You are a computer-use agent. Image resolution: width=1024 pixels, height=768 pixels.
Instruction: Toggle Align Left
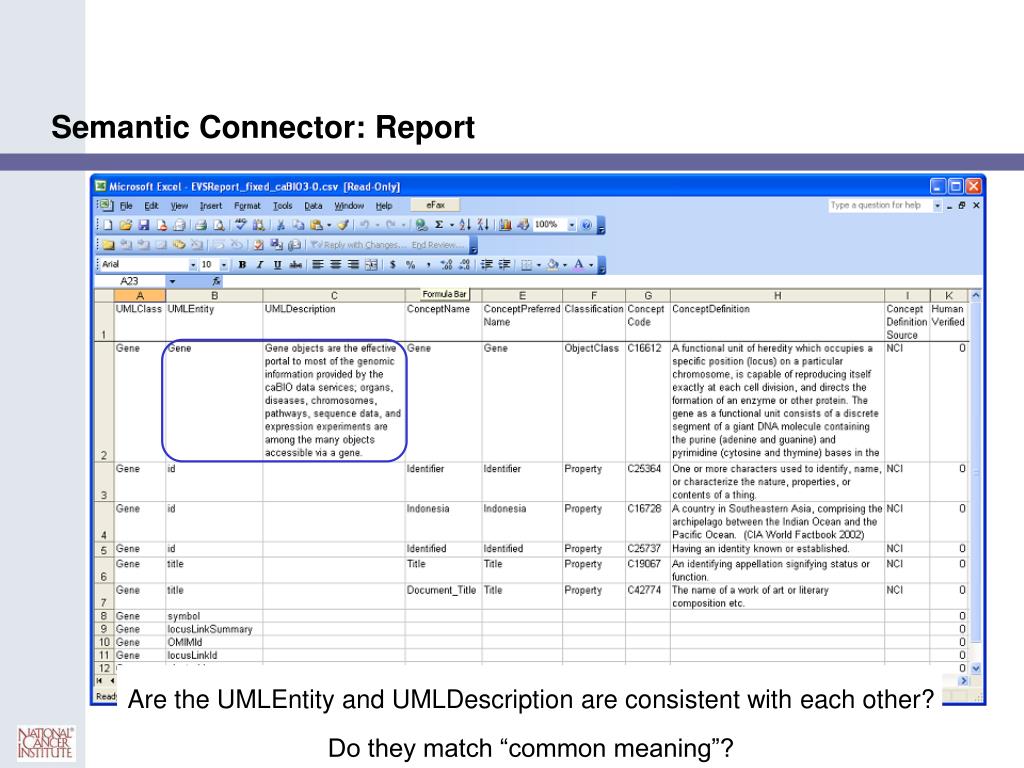point(318,264)
